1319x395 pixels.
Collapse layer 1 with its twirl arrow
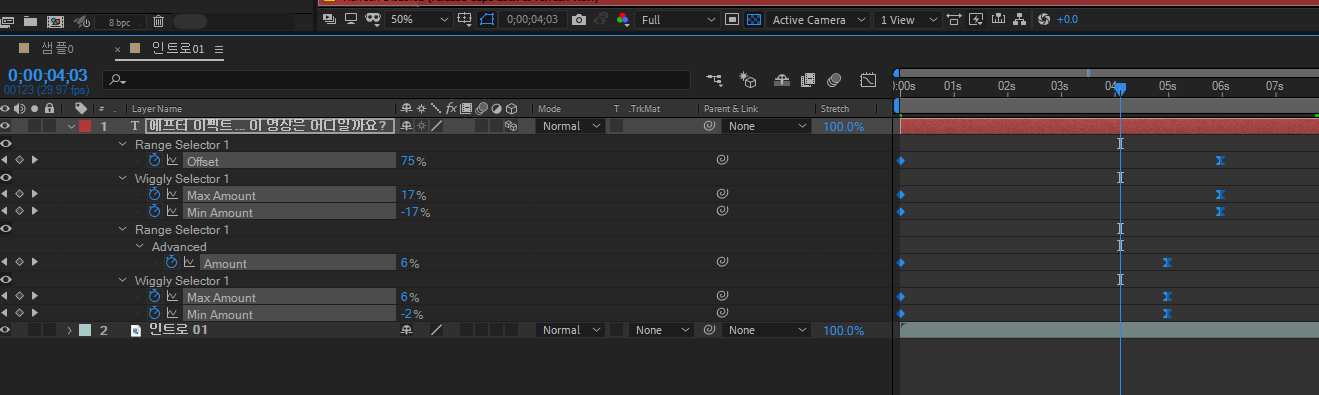(x=71, y=126)
